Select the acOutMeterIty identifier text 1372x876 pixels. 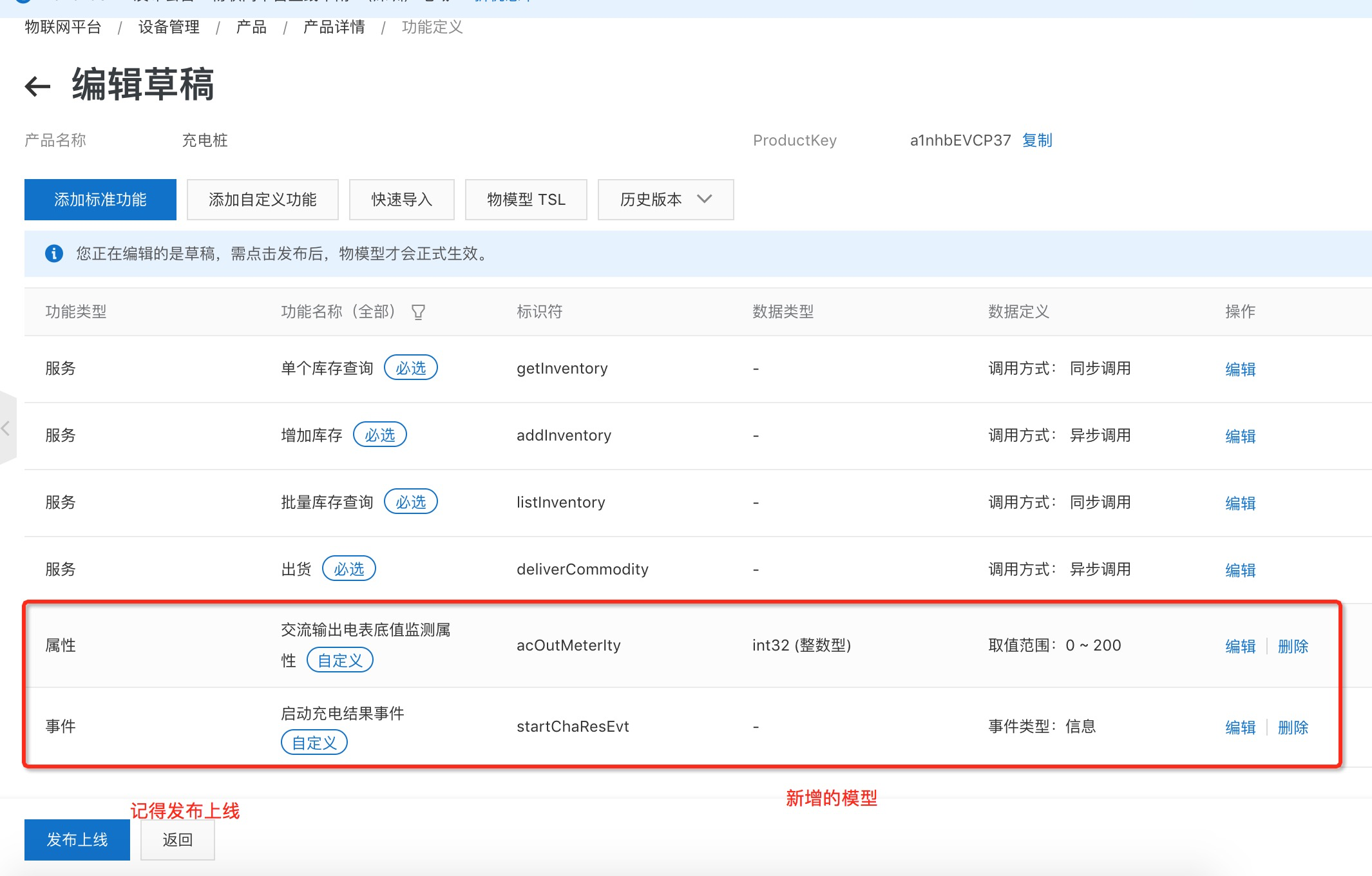[568, 645]
